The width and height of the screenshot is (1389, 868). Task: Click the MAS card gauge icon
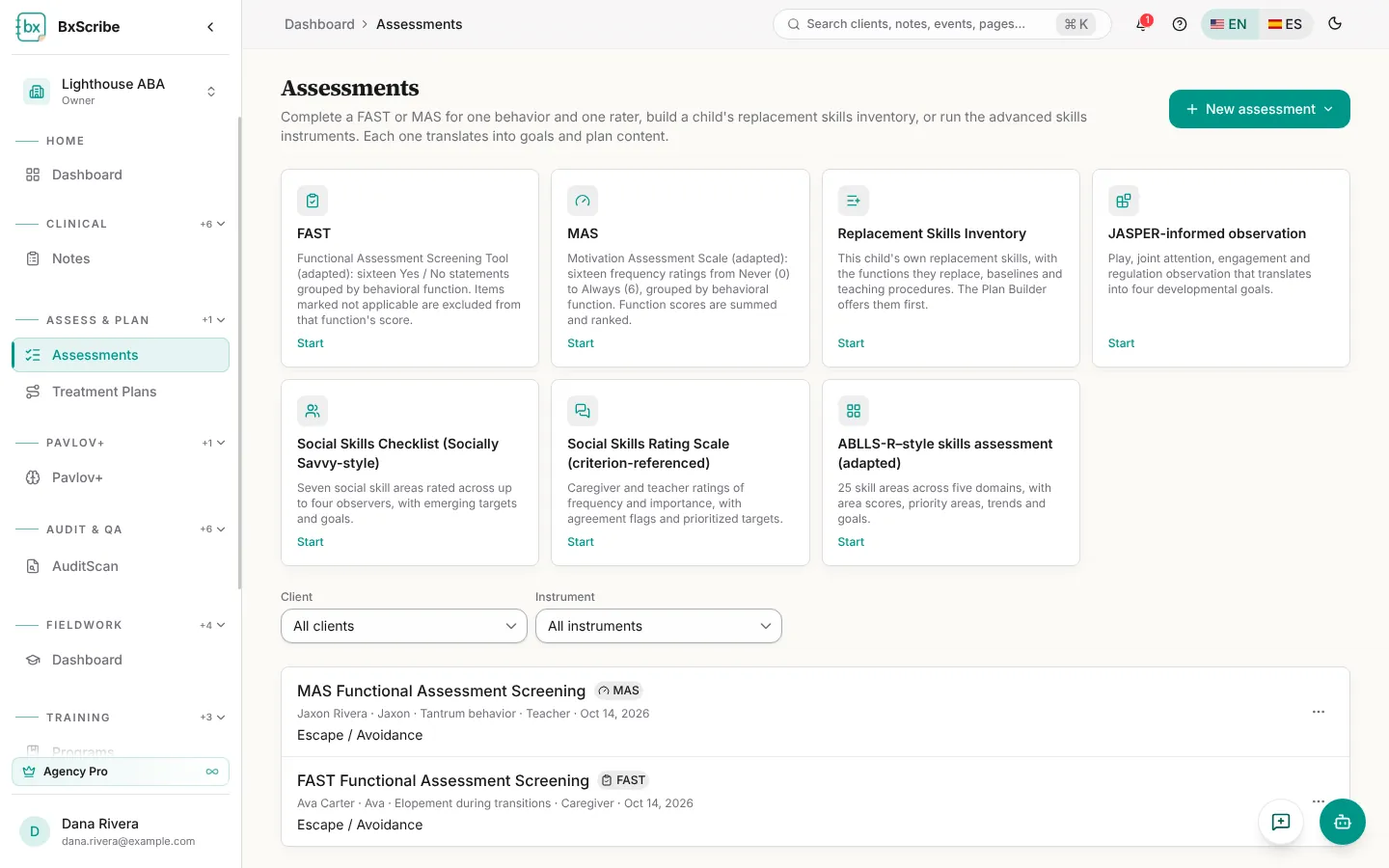coord(583,201)
